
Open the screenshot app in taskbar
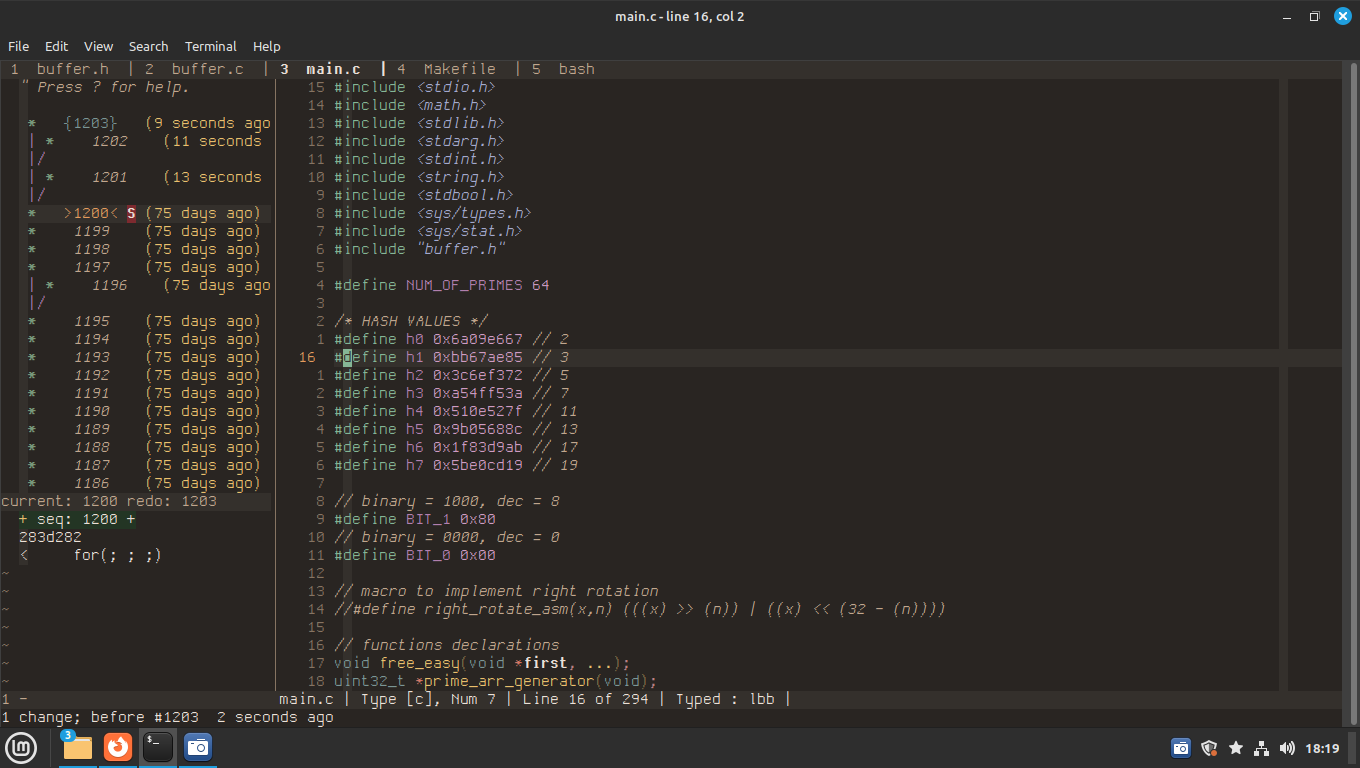(x=198, y=747)
